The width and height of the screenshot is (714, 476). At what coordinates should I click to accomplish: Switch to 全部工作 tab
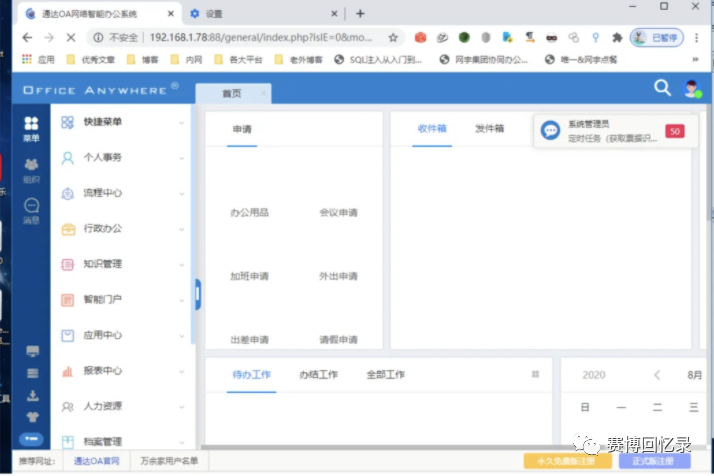[386, 375]
